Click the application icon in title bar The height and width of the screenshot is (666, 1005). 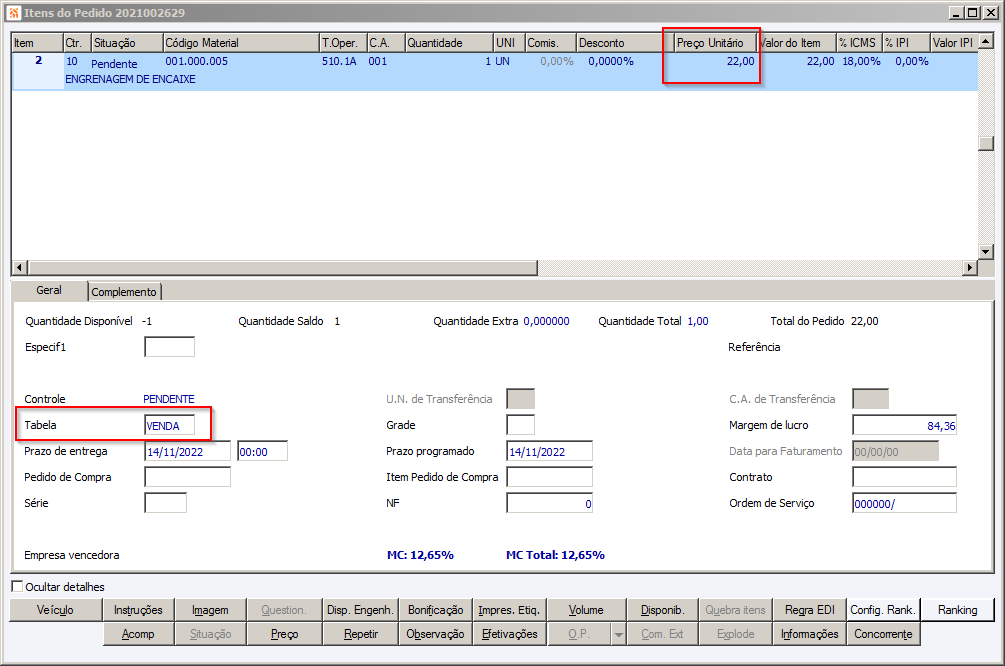13,13
